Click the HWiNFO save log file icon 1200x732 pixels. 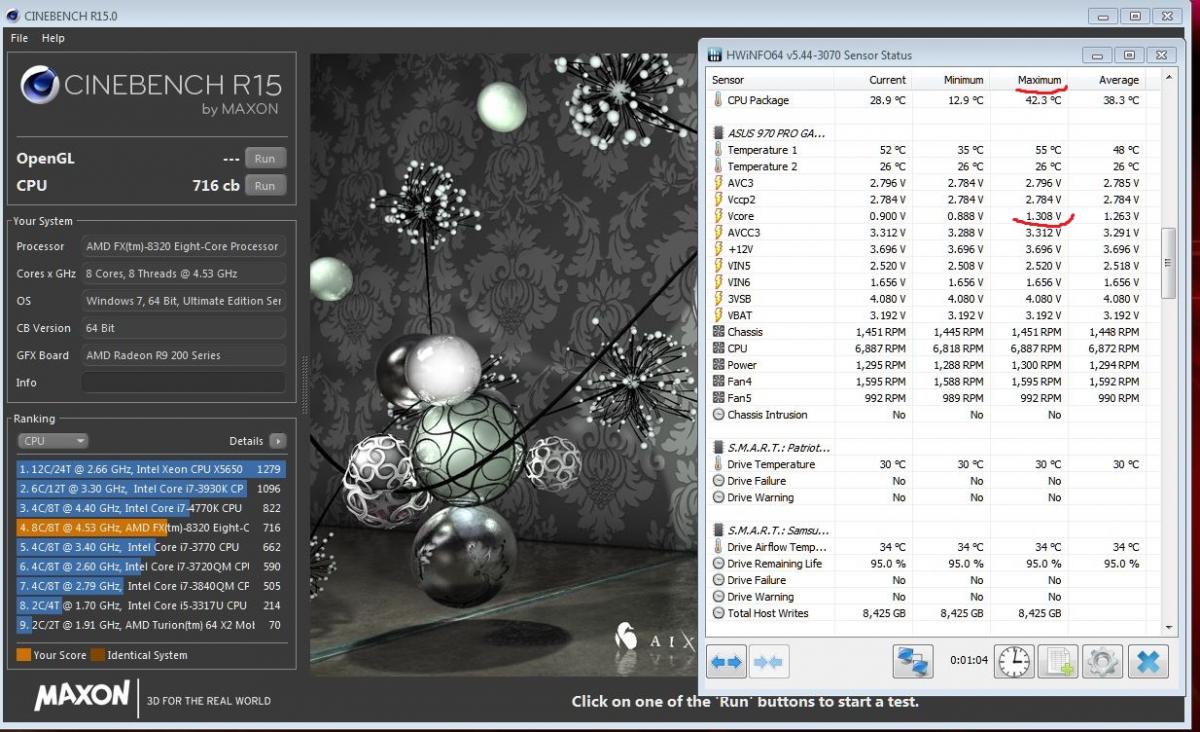point(1058,662)
